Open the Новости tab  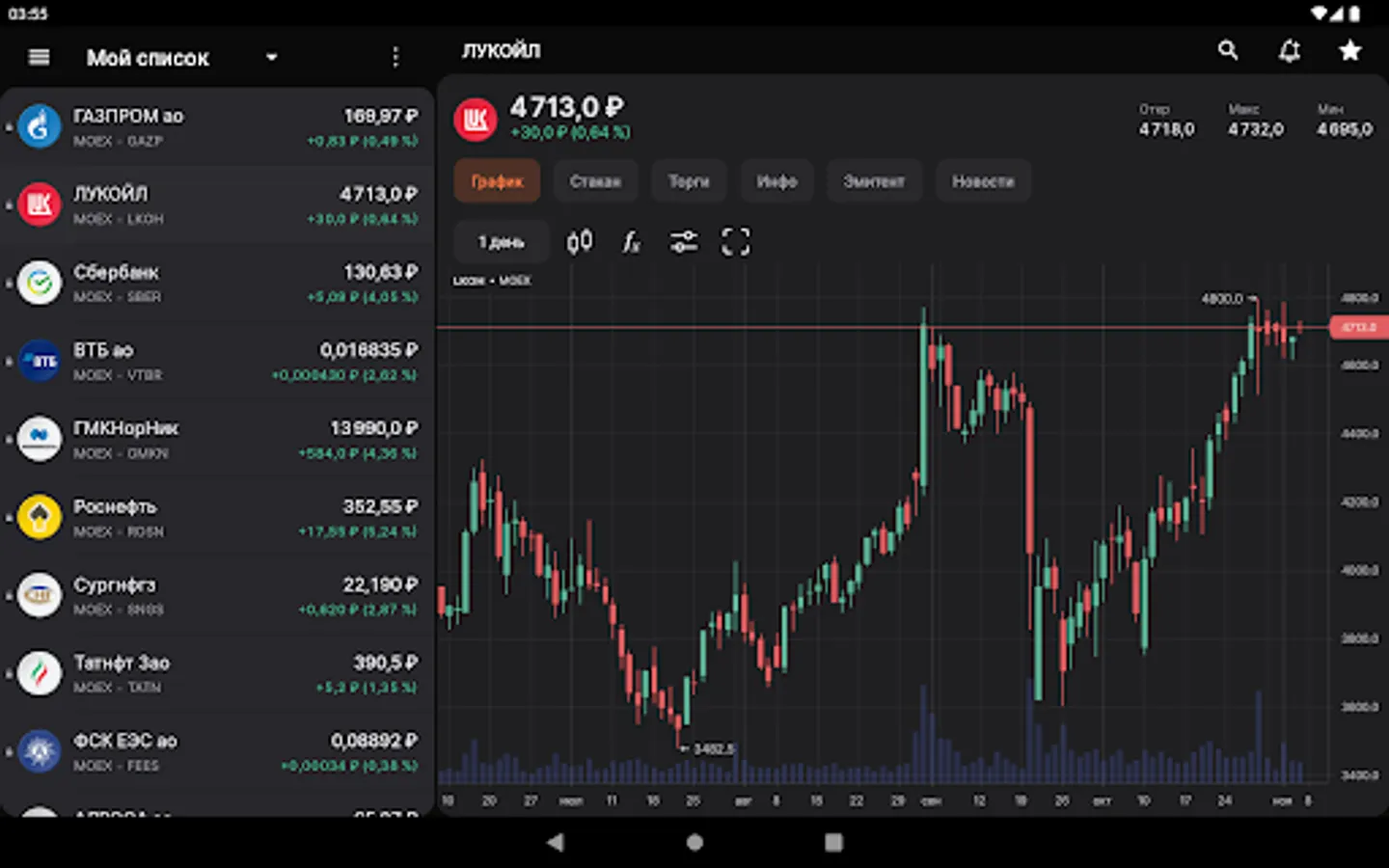(x=983, y=181)
